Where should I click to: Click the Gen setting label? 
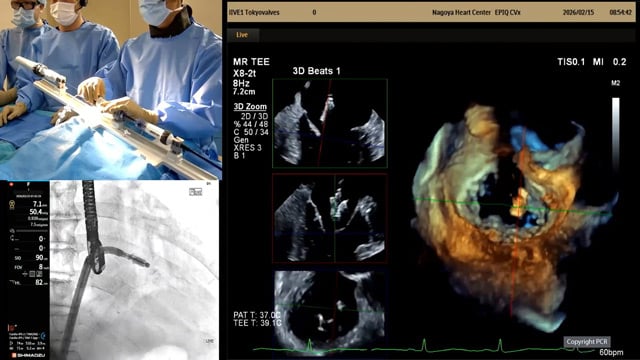pyautogui.click(x=241, y=140)
